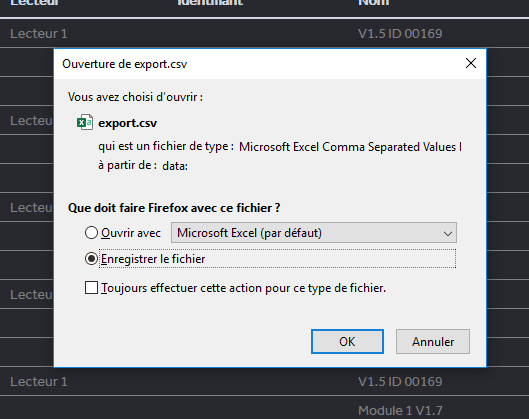Click the bold export.csv file name
The image size is (529, 419).
pos(128,123)
